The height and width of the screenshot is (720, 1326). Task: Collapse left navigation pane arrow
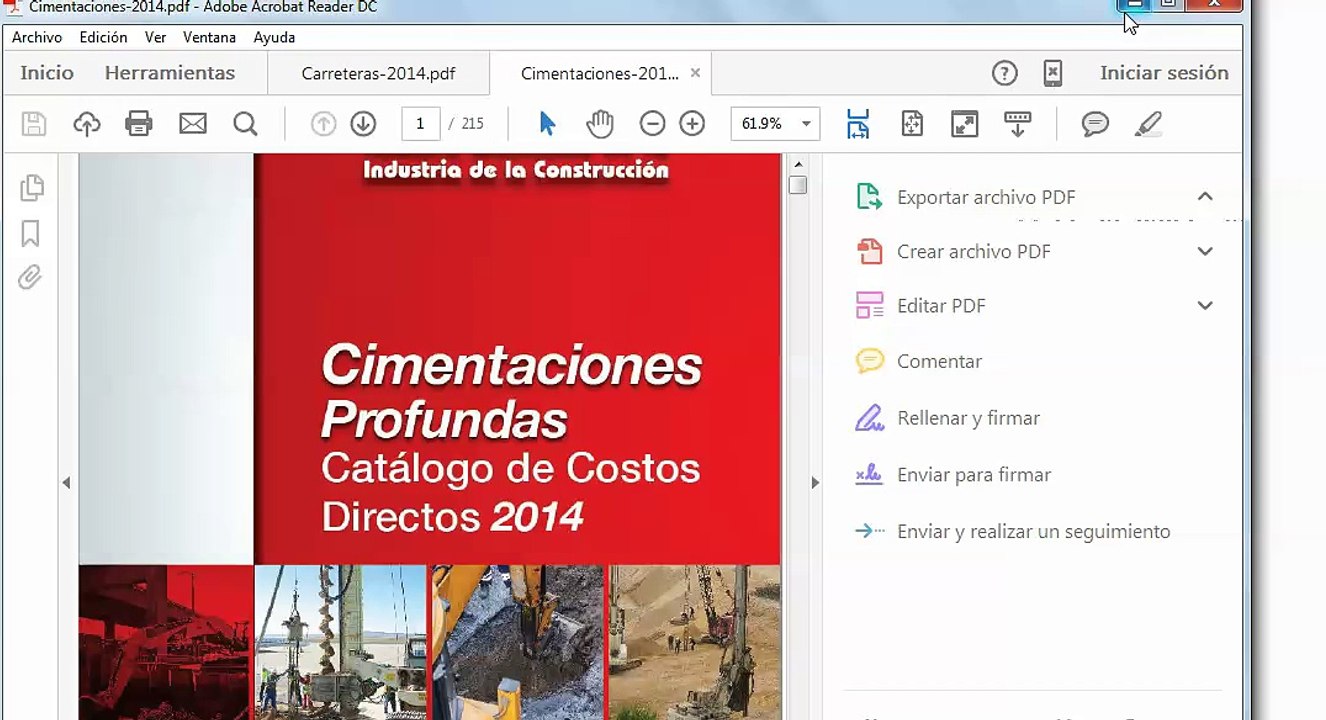click(x=66, y=483)
